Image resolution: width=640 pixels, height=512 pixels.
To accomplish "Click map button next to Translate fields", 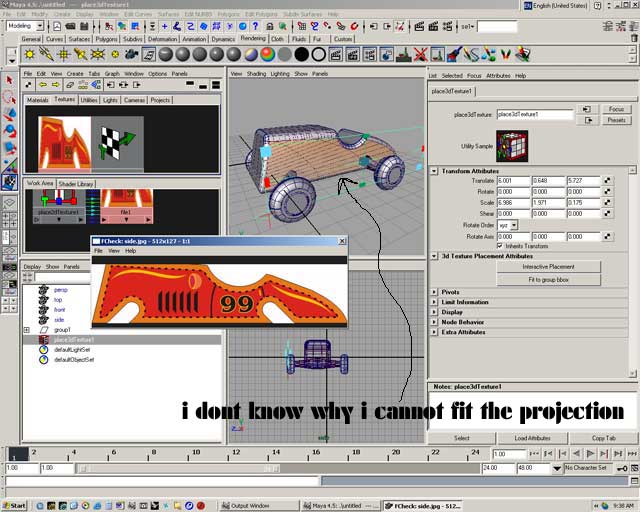I will click(x=608, y=180).
